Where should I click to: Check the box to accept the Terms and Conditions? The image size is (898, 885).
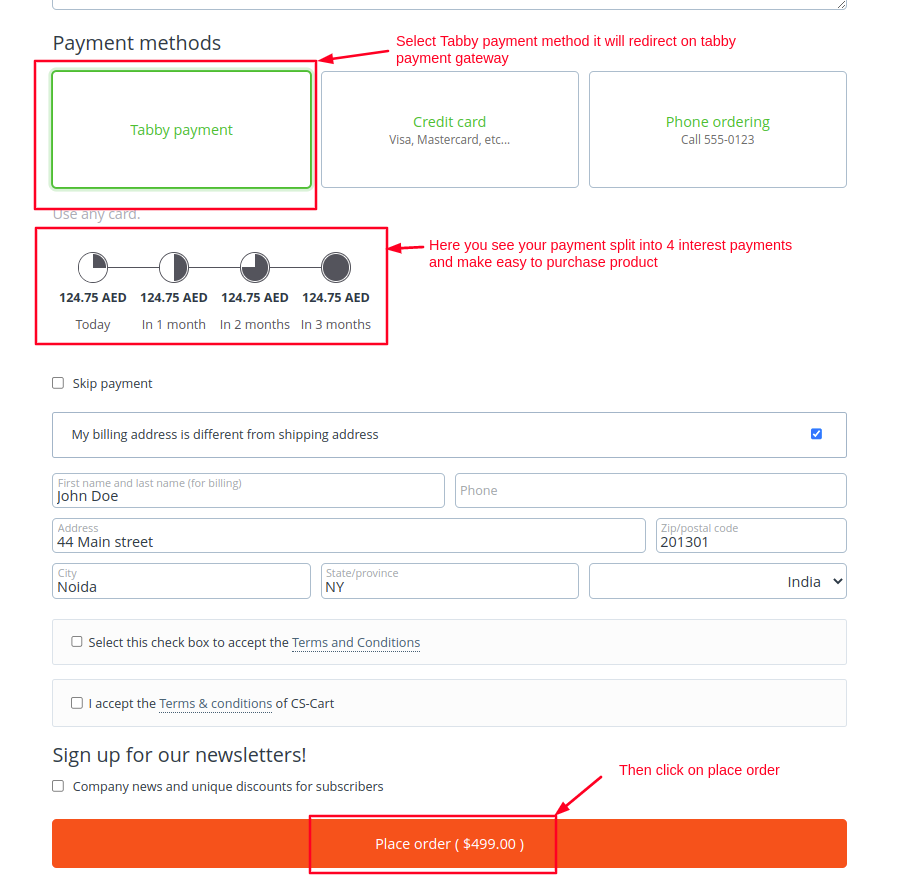77,641
